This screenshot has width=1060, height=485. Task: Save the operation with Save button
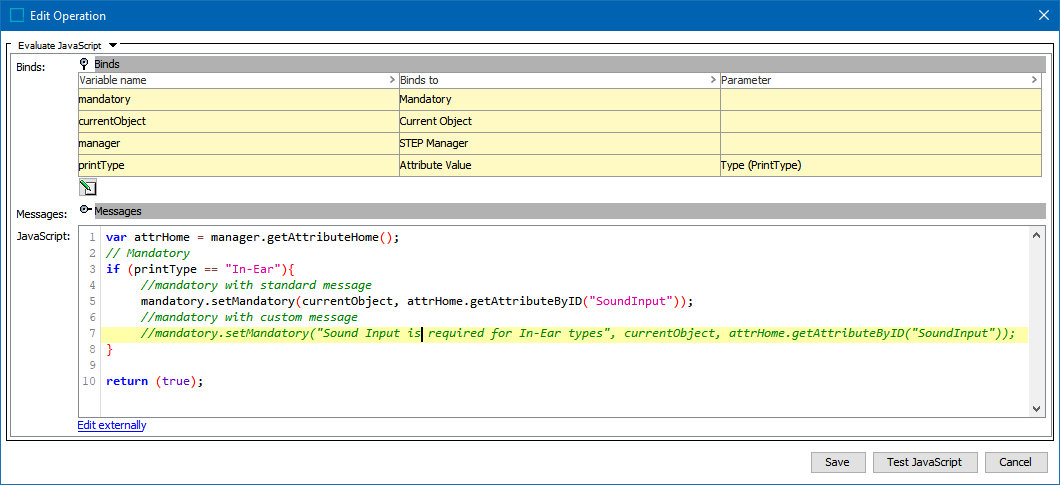[x=837, y=462]
